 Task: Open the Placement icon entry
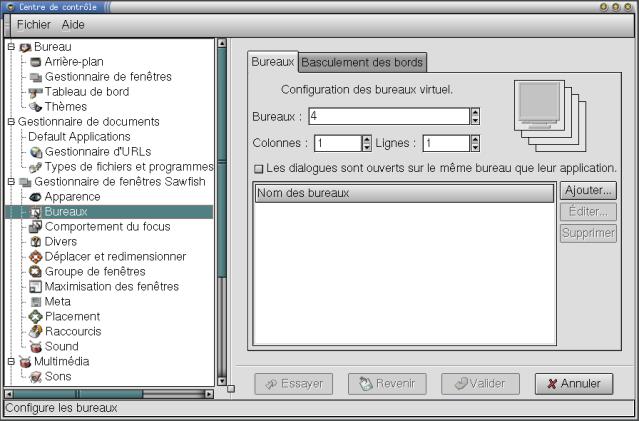pos(35,317)
